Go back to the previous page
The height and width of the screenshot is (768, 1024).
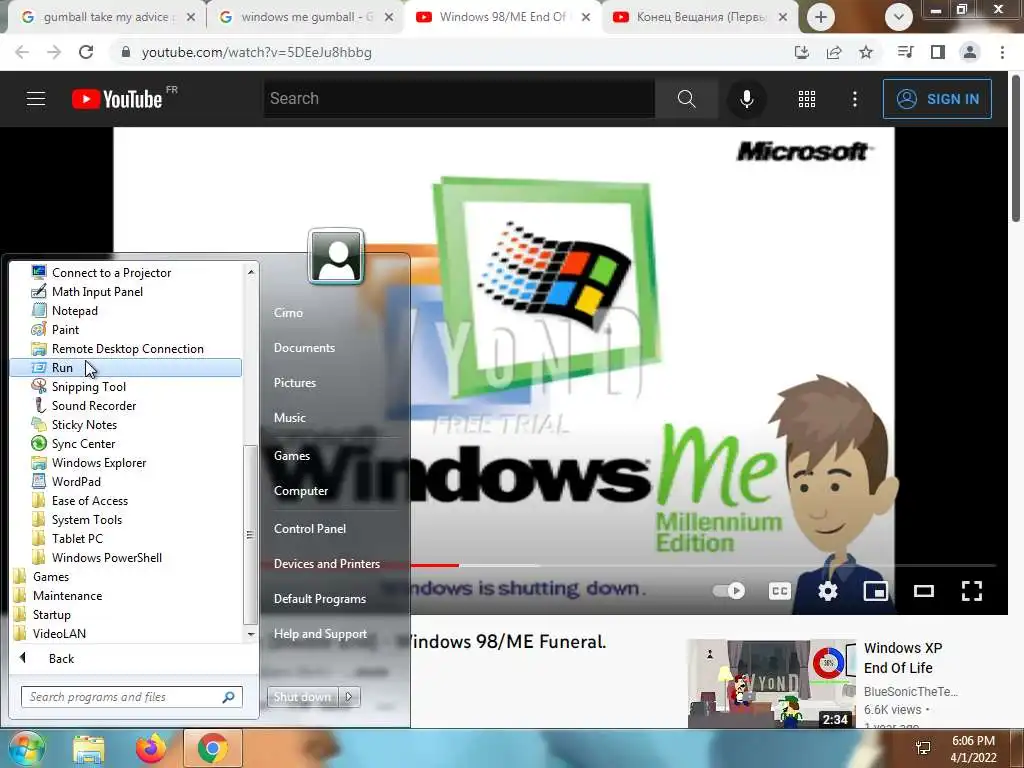22,52
